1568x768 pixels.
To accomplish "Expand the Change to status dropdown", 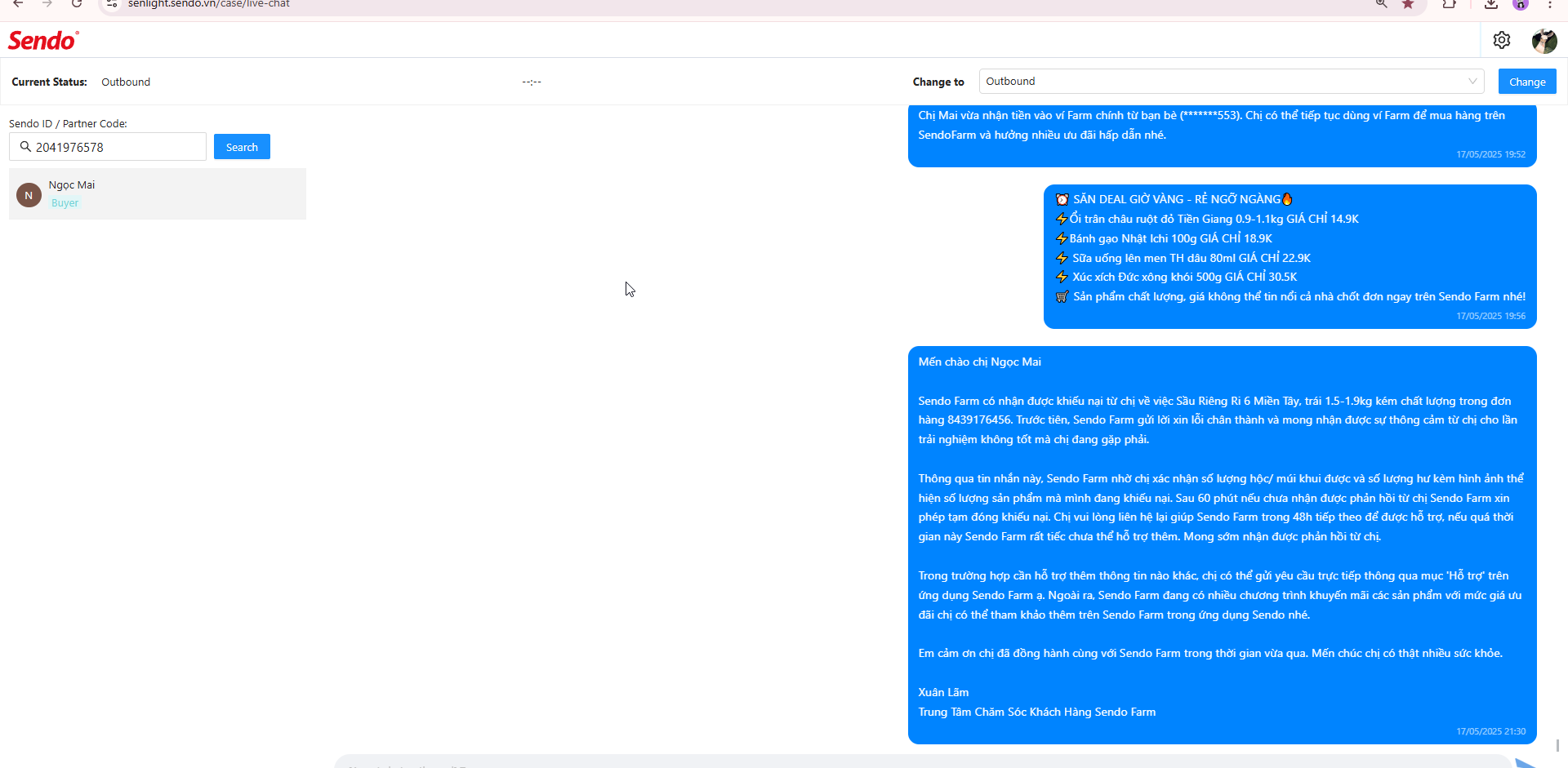I will (1232, 82).
